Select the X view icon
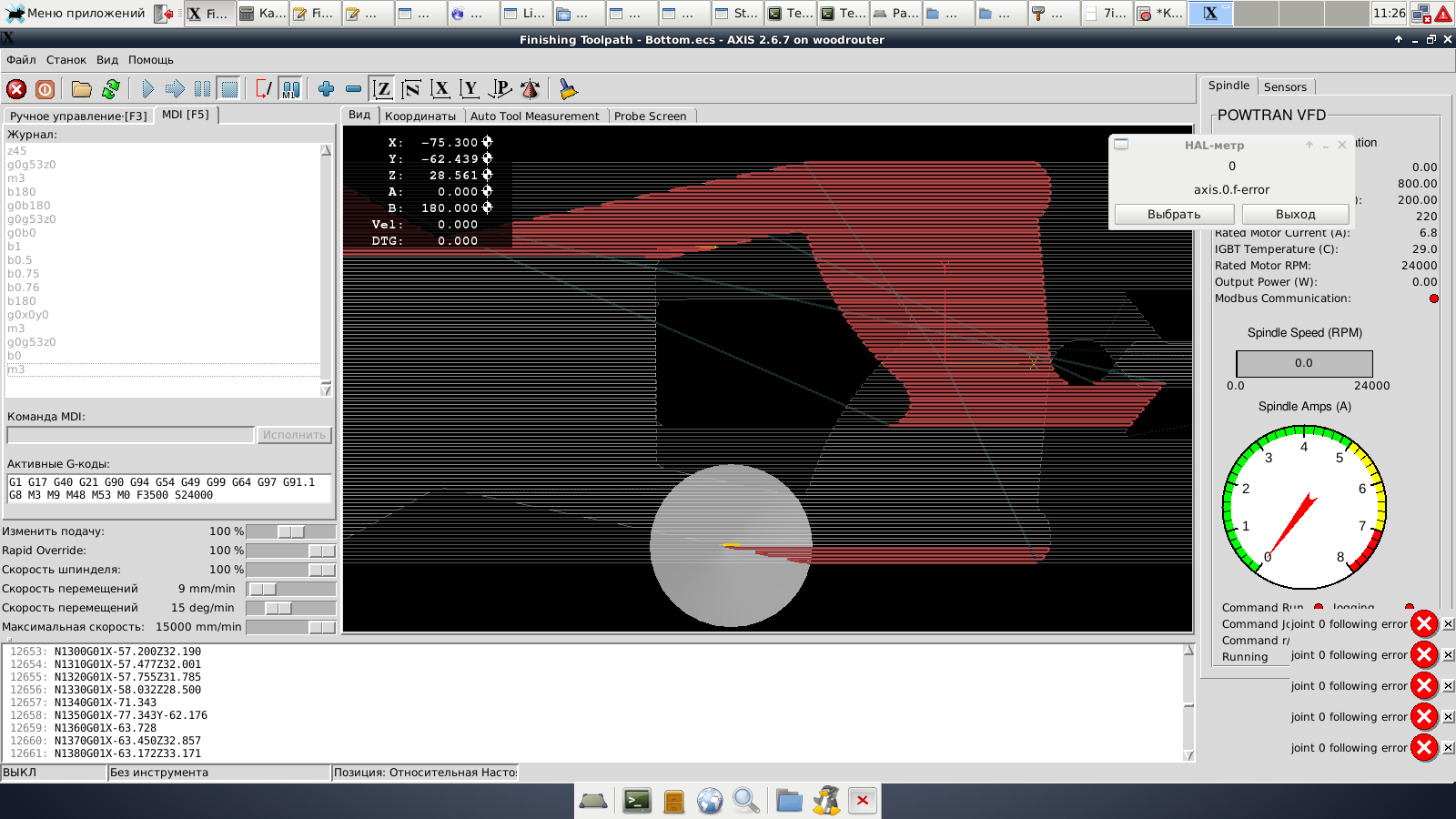1456x819 pixels. pyautogui.click(x=440, y=89)
